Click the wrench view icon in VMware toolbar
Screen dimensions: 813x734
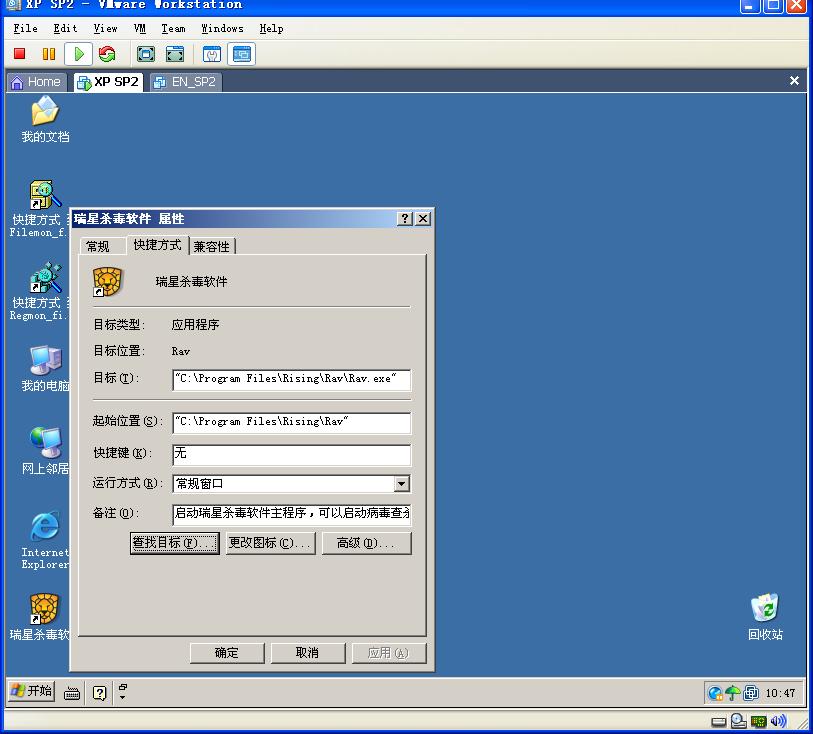[x=212, y=54]
